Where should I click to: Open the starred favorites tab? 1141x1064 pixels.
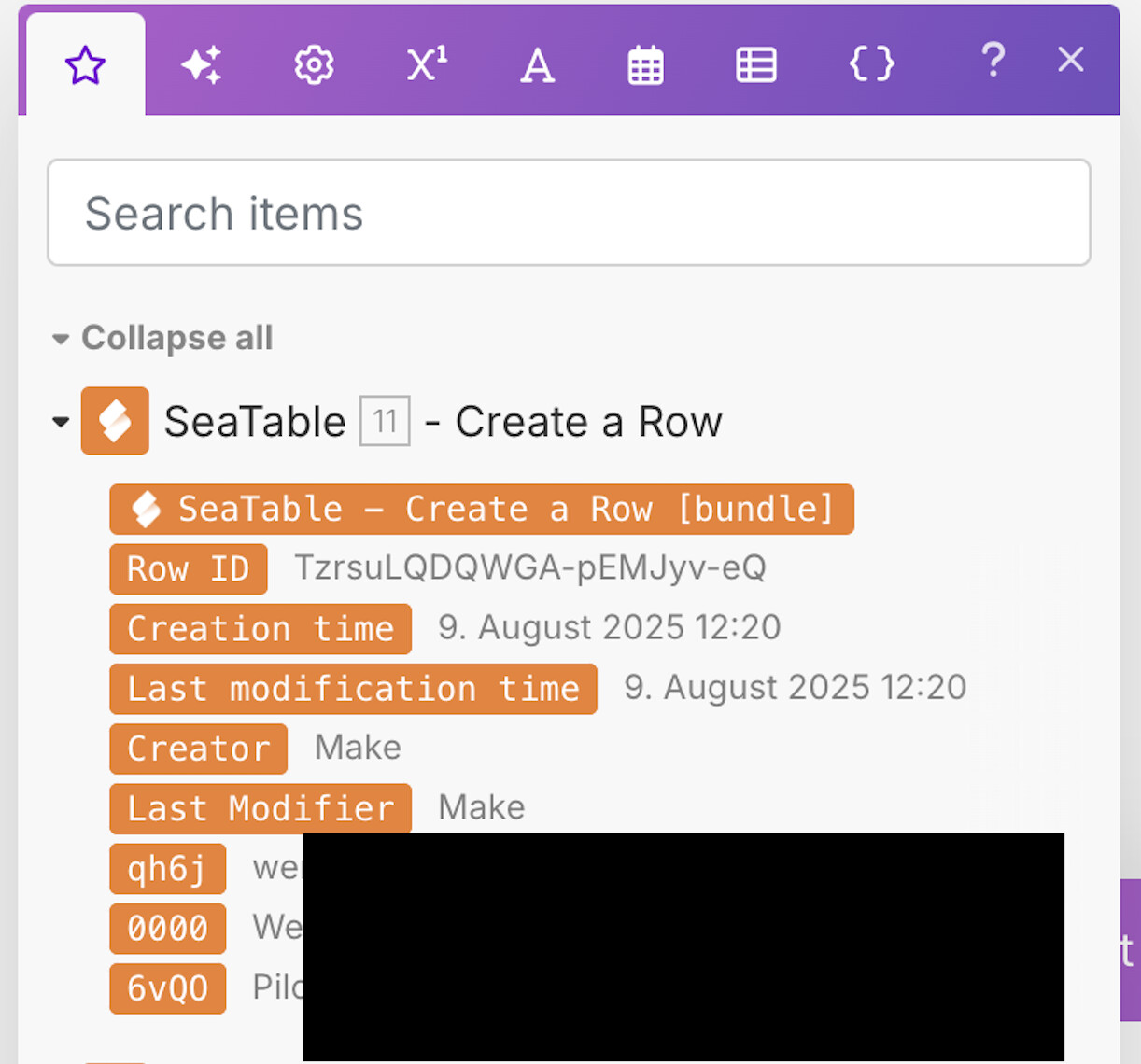click(x=85, y=65)
